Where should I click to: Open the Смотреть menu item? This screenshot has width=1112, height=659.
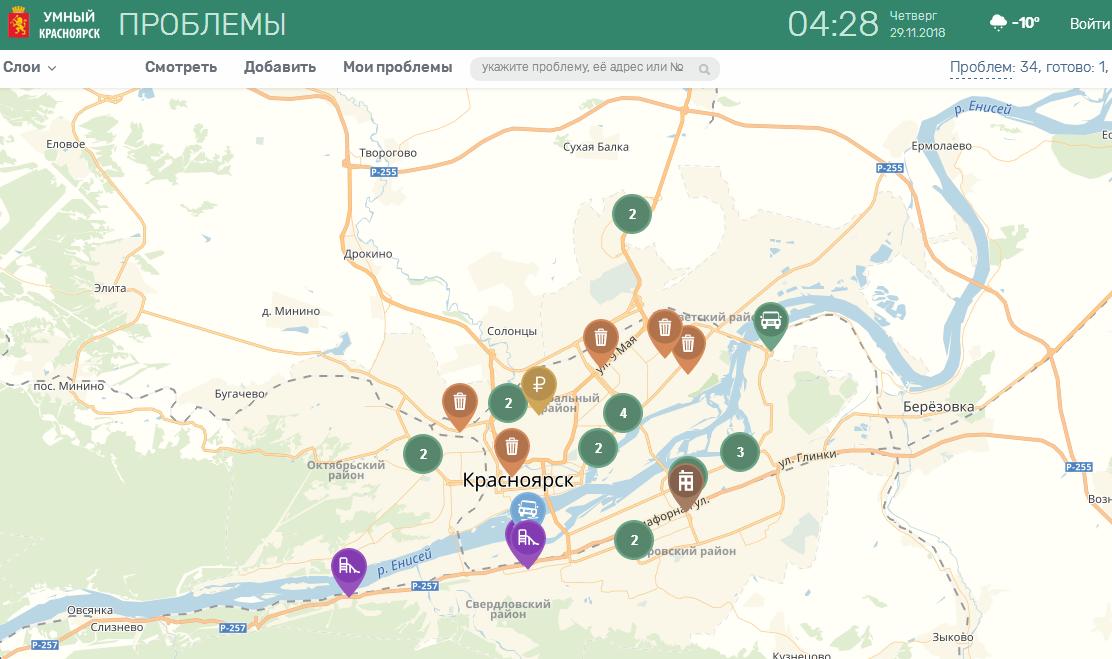pos(181,67)
